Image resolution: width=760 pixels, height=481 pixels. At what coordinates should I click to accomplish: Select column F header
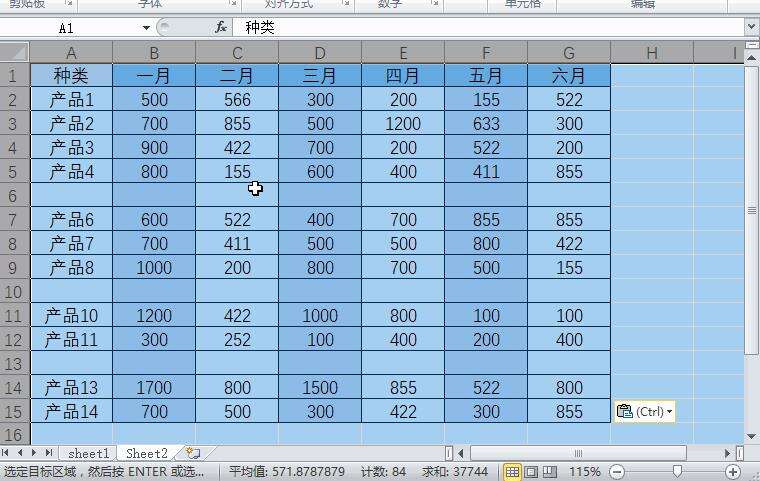(486, 52)
